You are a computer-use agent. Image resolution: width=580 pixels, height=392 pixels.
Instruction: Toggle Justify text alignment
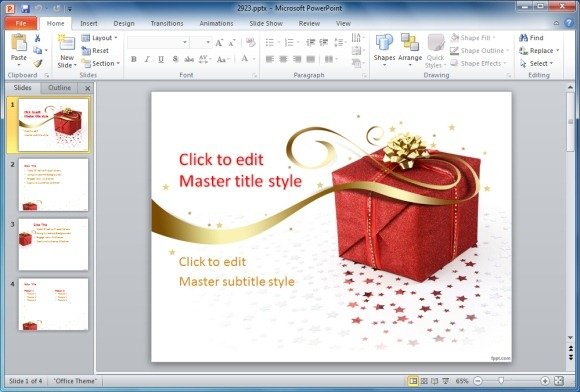(x=311, y=59)
